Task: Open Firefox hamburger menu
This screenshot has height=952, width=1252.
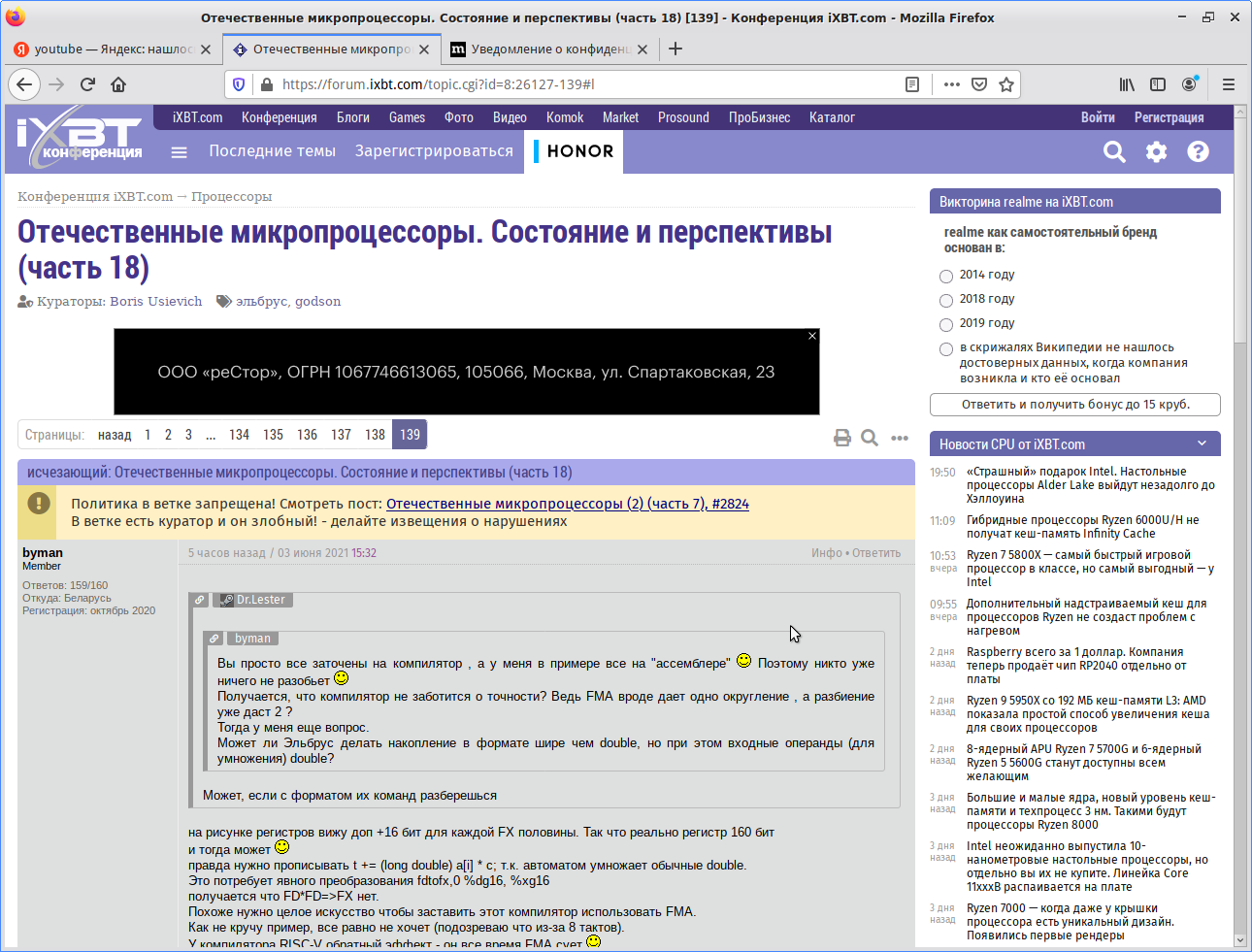Action: (1229, 84)
